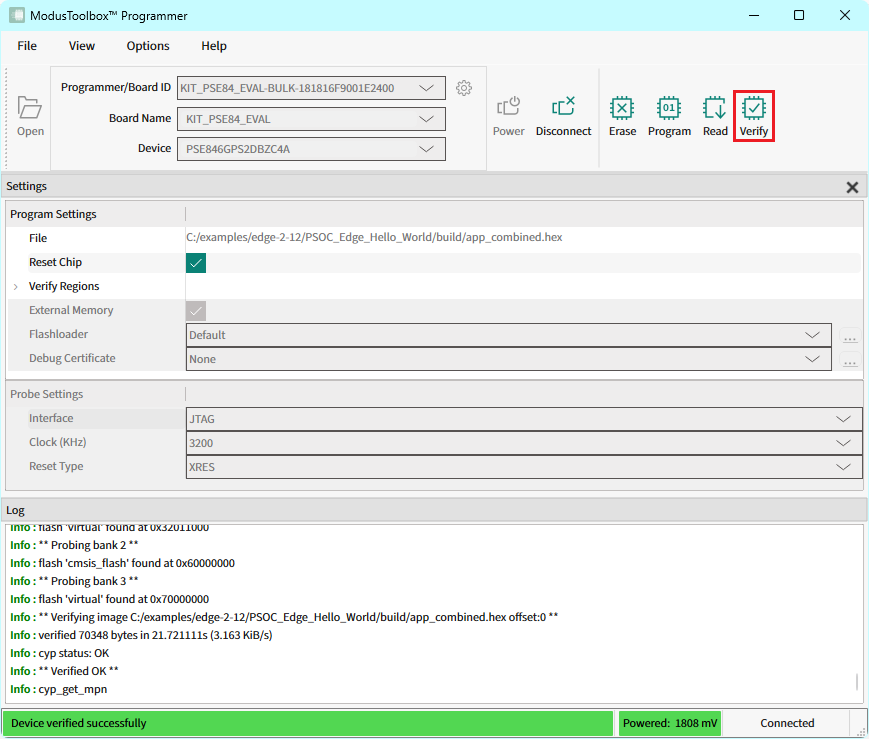870x739 pixels.
Task: Click the Program chip icon
Action: tap(669, 108)
